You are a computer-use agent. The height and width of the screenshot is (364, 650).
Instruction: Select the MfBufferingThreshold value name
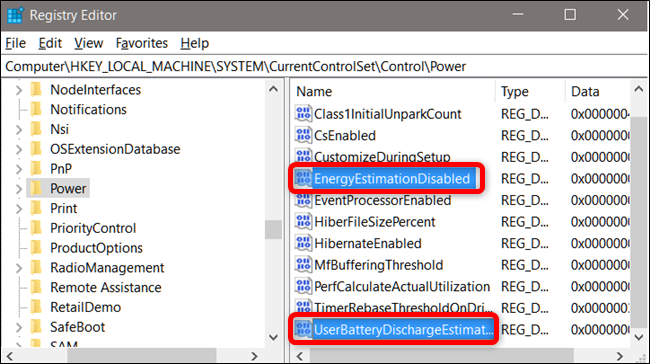click(x=378, y=265)
